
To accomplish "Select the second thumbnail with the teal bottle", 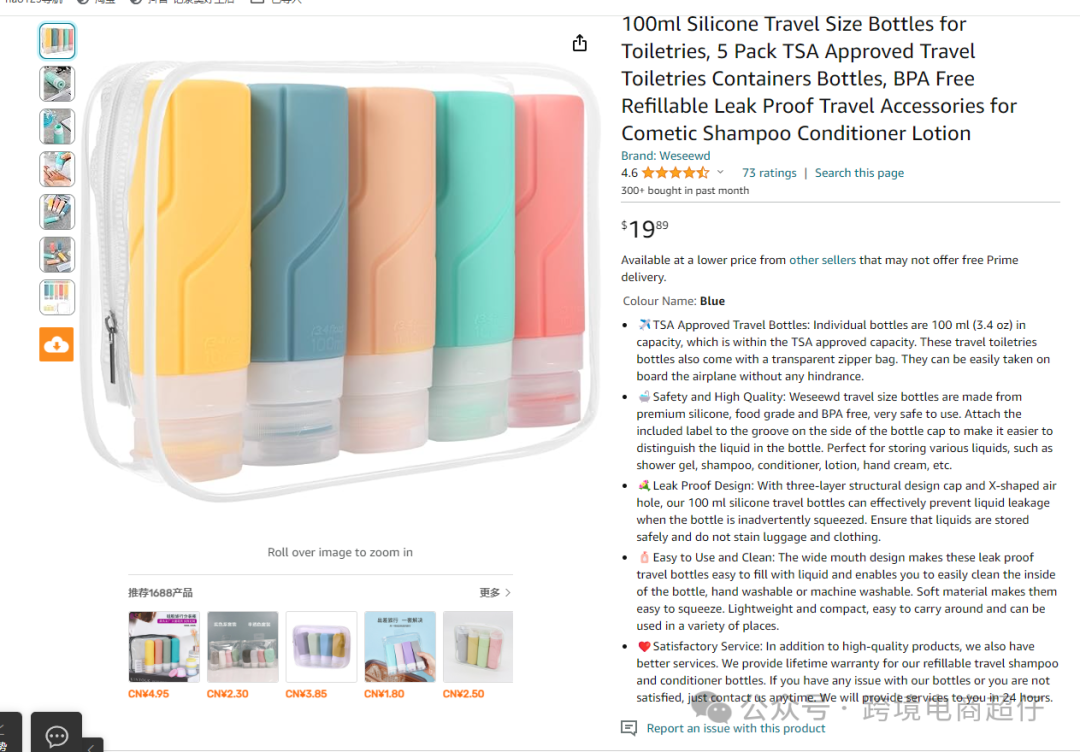I will click(x=57, y=84).
